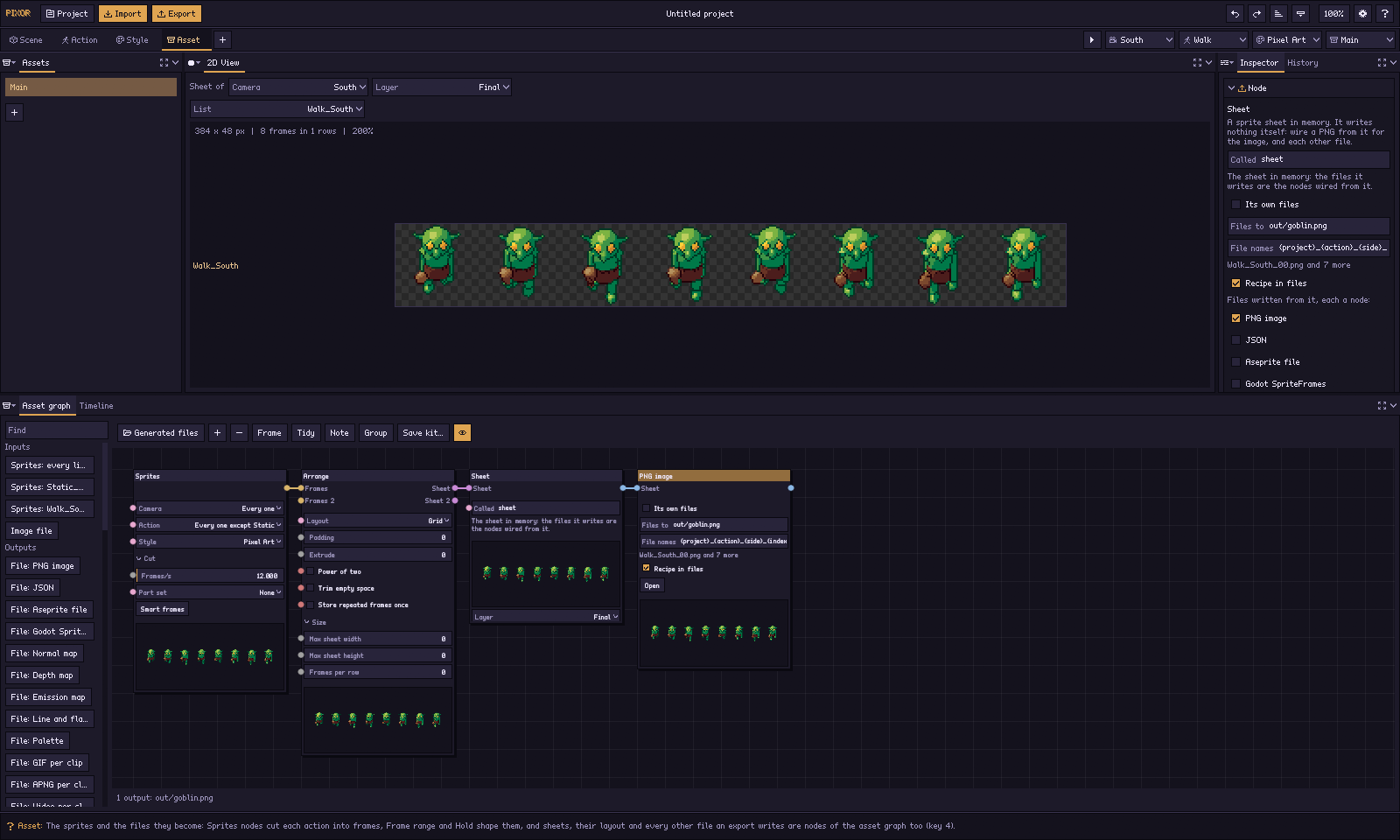1400x840 pixels.
Task: Uncheck Recipe in files in Inspector
Action: pyautogui.click(x=1235, y=283)
